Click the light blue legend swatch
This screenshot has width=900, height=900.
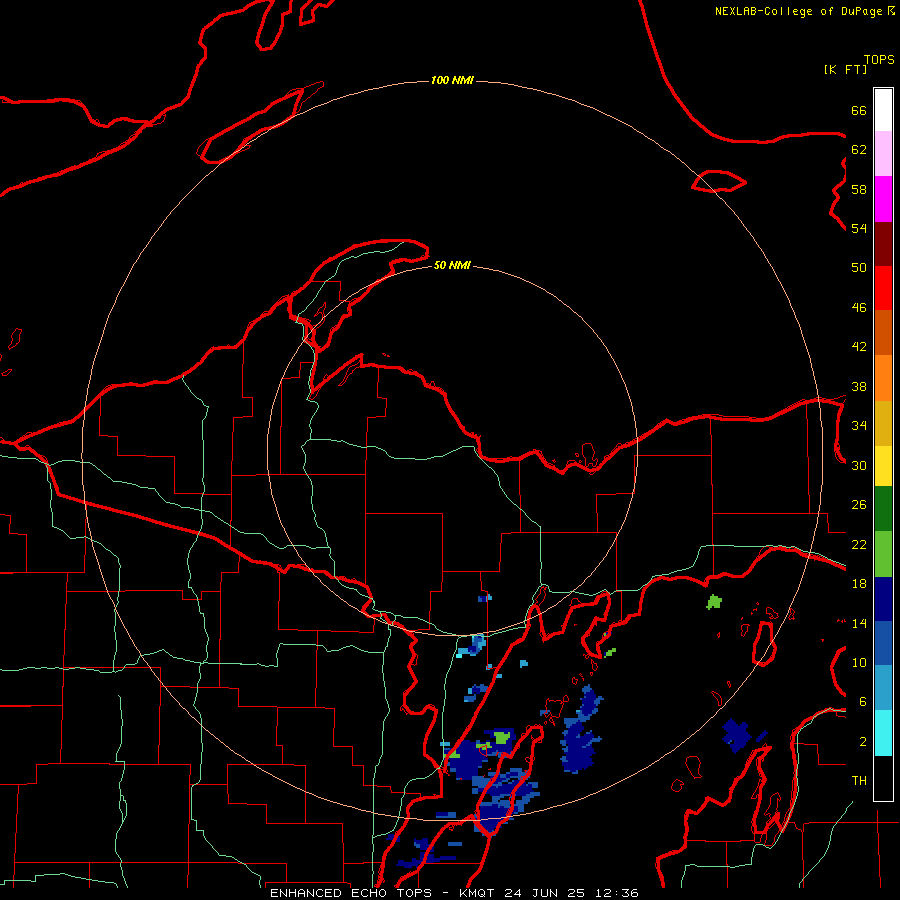[883, 688]
